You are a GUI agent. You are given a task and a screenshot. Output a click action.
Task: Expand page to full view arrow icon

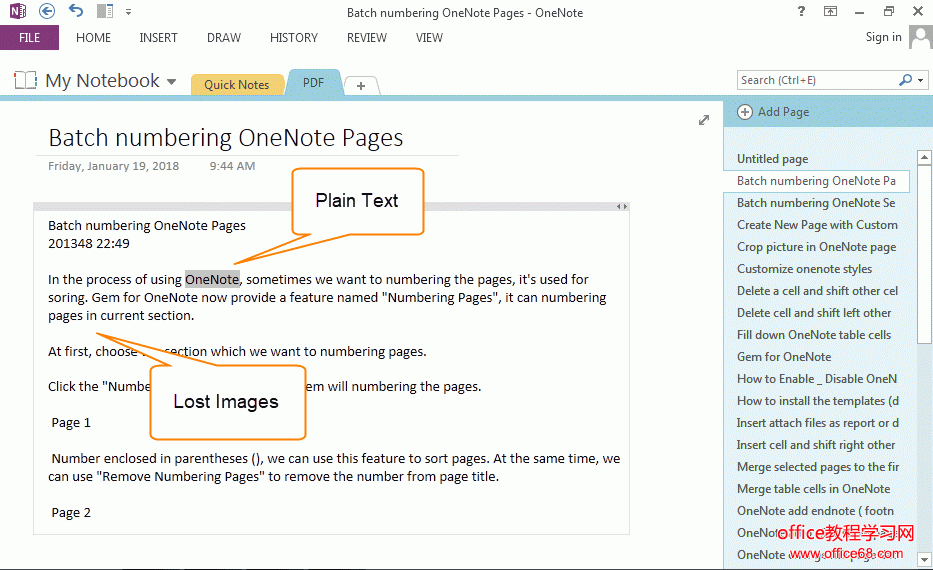[x=704, y=120]
